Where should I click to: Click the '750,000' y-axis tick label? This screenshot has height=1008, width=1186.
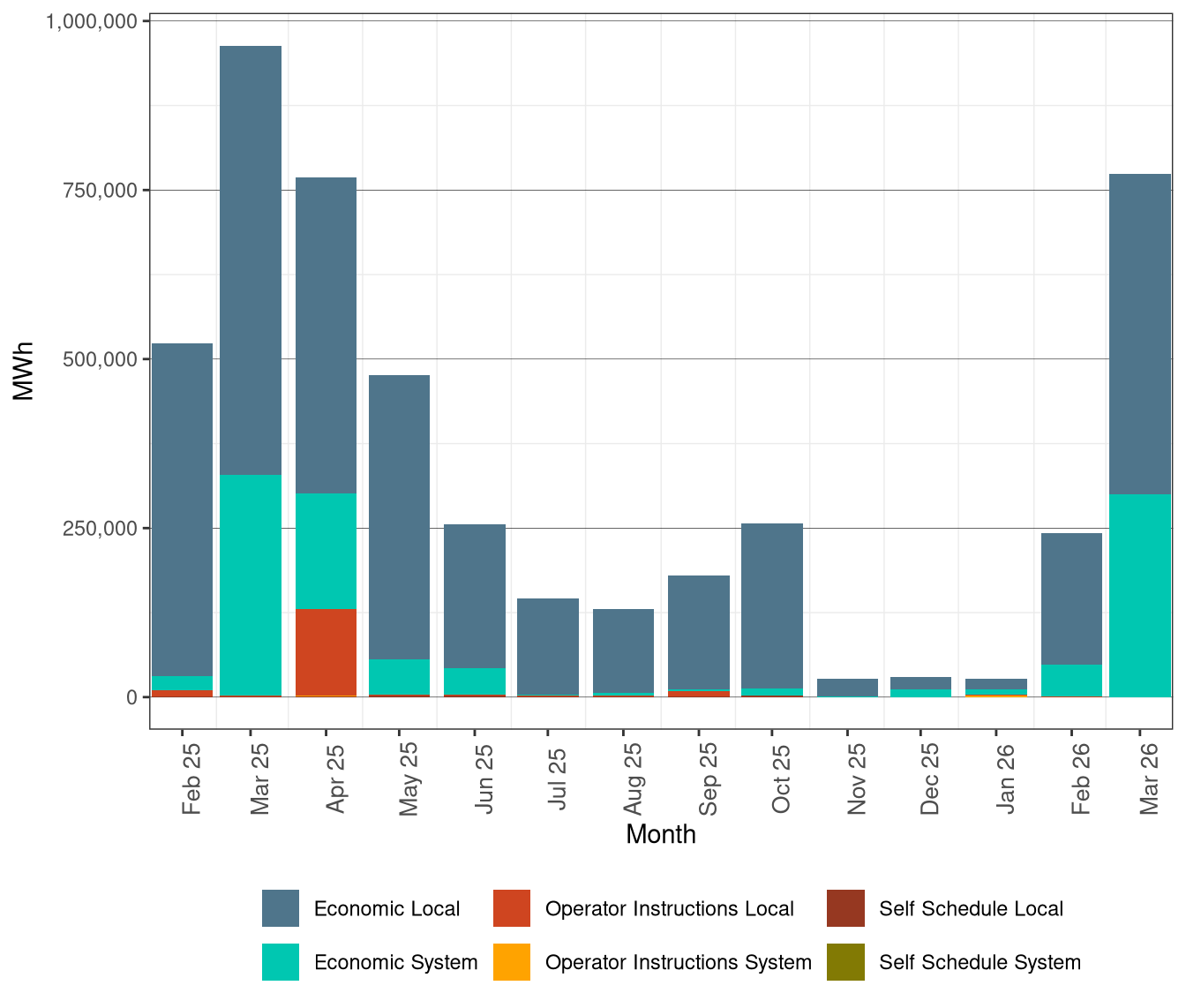(x=102, y=190)
